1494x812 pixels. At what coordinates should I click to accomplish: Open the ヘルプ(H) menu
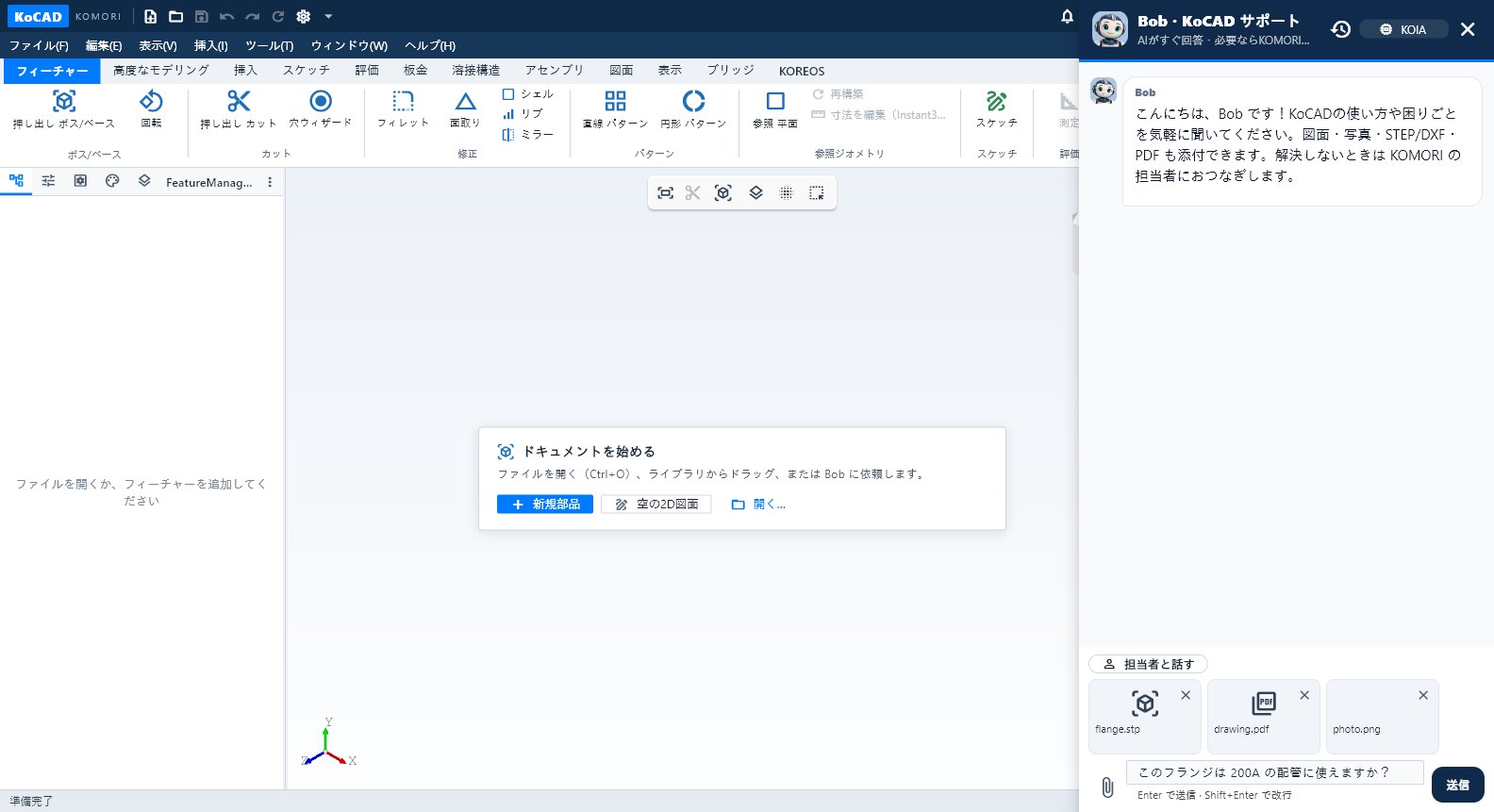pos(430,45)
